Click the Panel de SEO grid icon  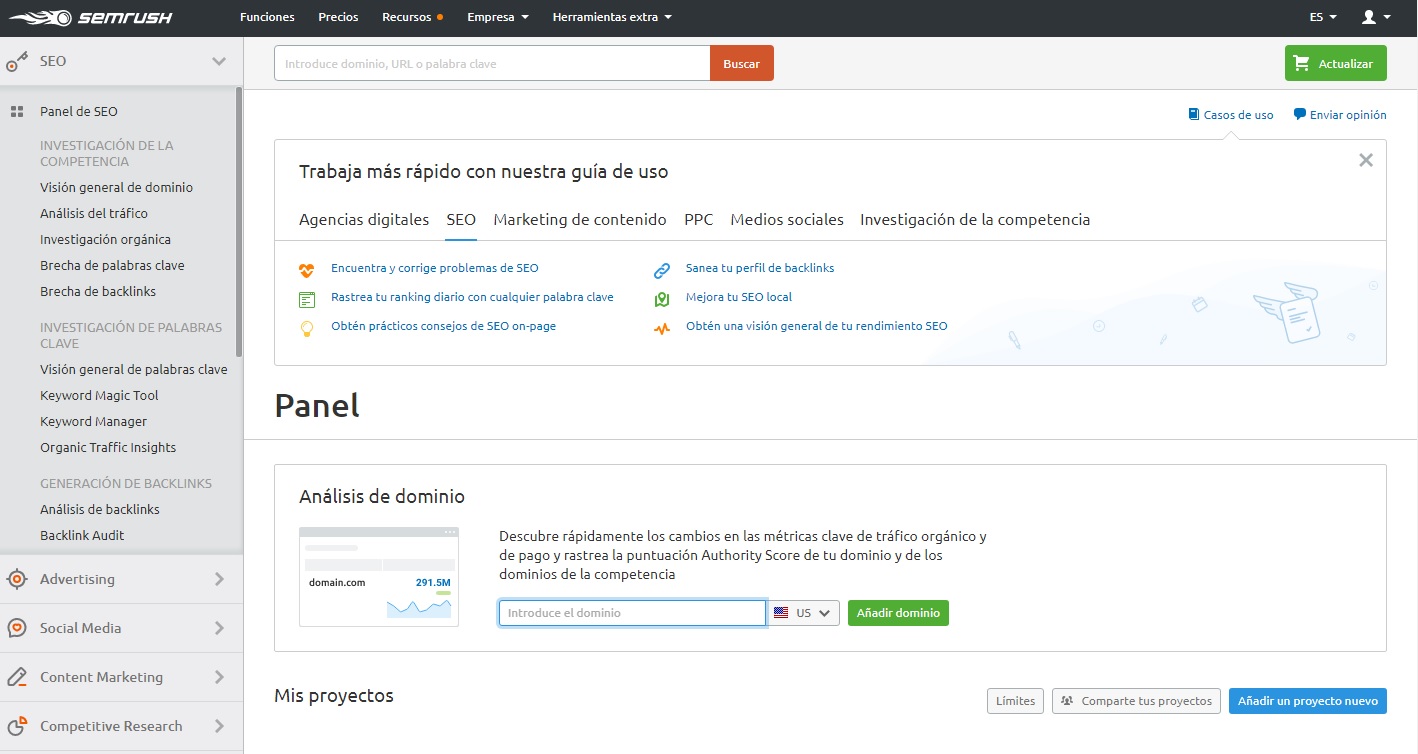pyautogui.click(x=16, y=112)
